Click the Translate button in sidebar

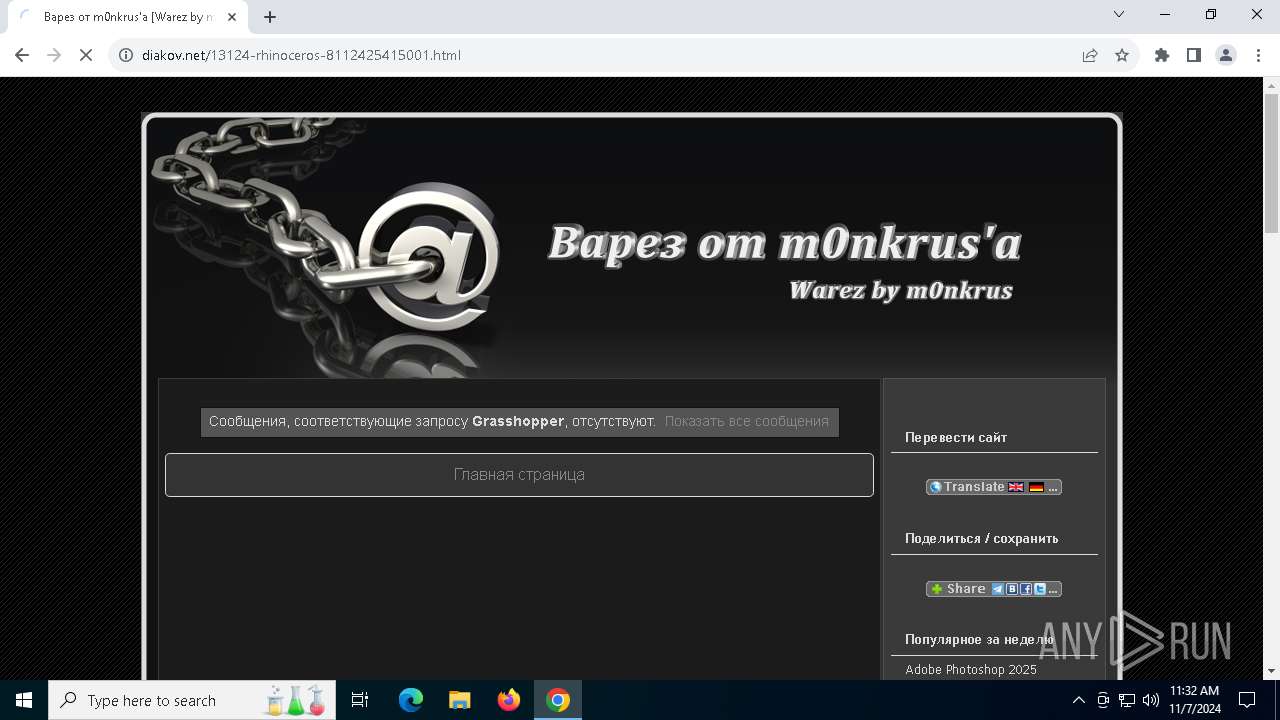[993, 487]
